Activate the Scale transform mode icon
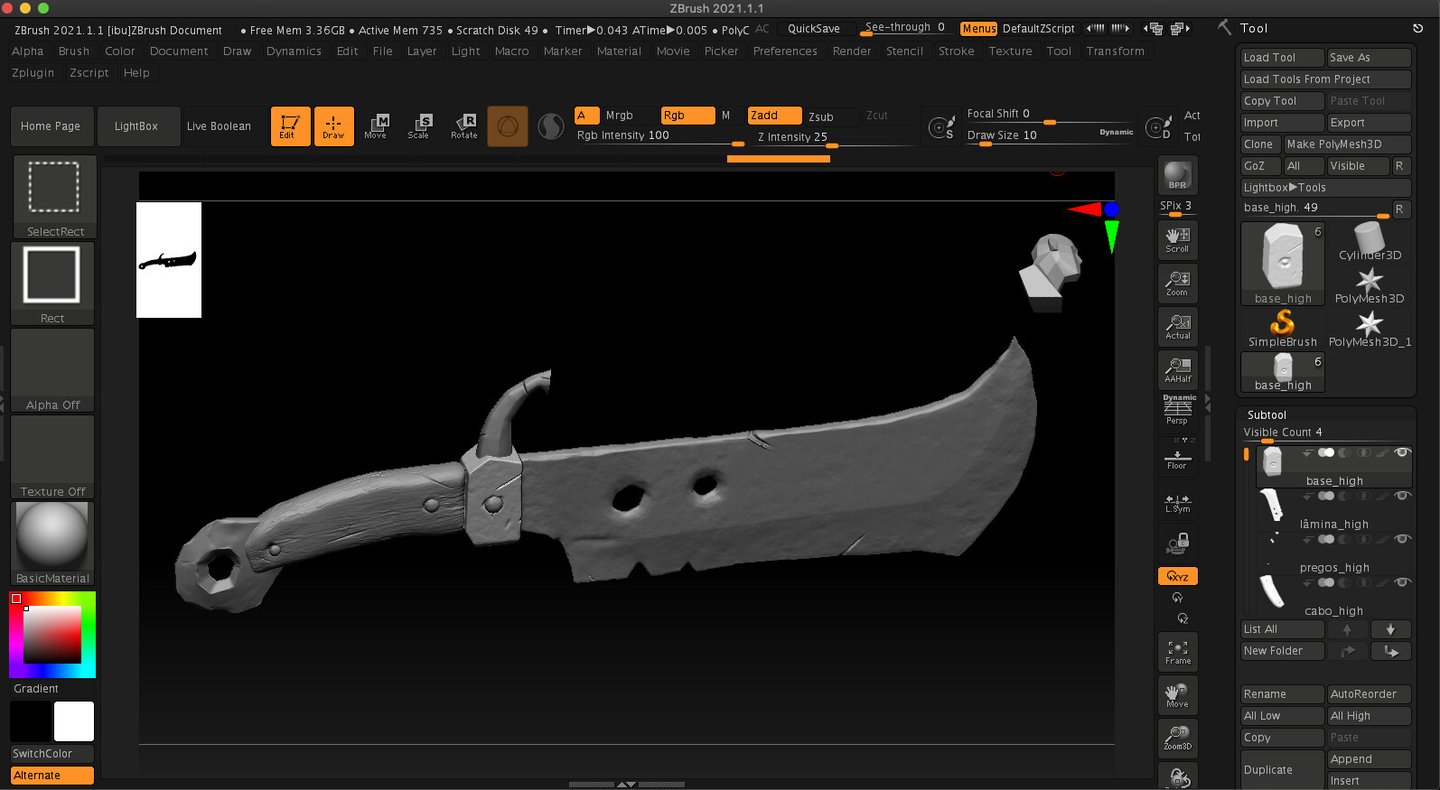This screenshot has width=1440, height=790. coord(419,126)
